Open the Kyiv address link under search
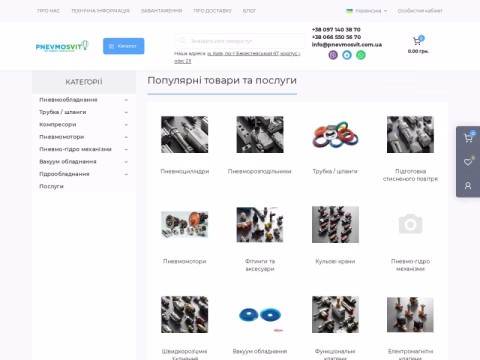 [x=237, y=57]
